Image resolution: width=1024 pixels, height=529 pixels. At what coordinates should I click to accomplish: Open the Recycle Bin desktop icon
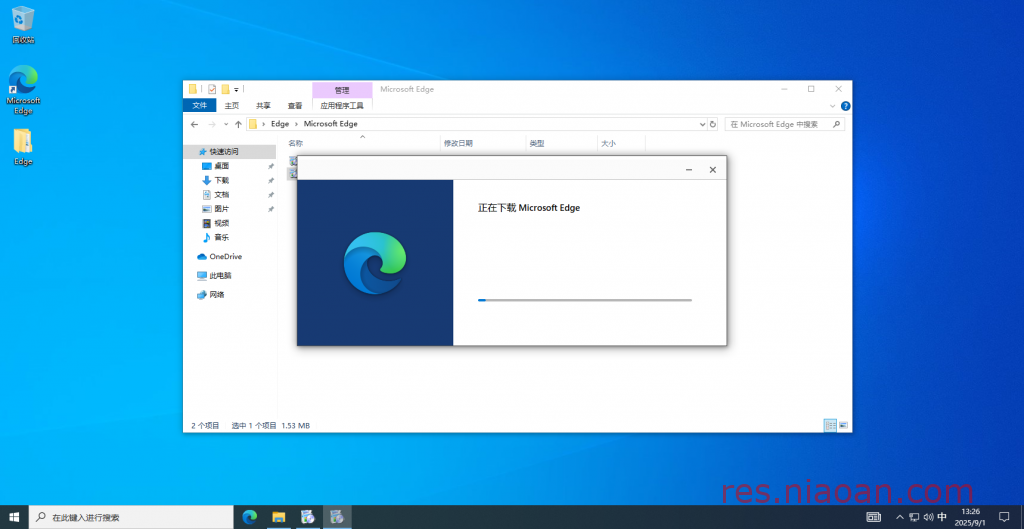23,25
